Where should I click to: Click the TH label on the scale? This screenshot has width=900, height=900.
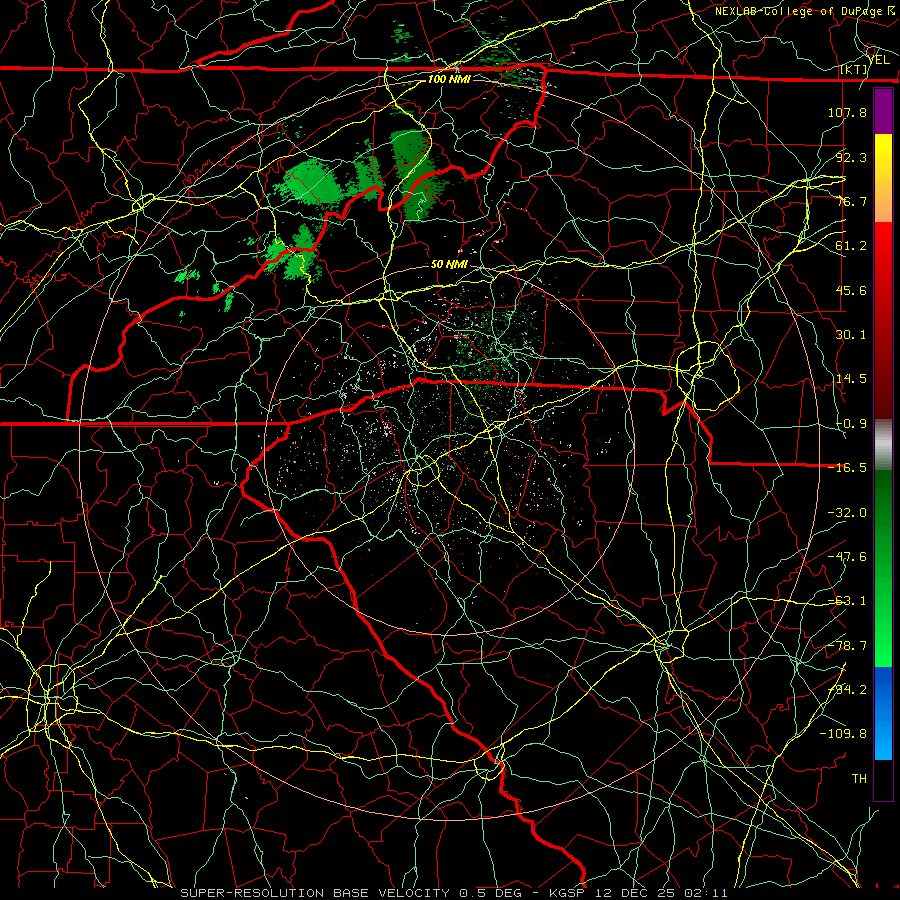click(x=859, y=779)
